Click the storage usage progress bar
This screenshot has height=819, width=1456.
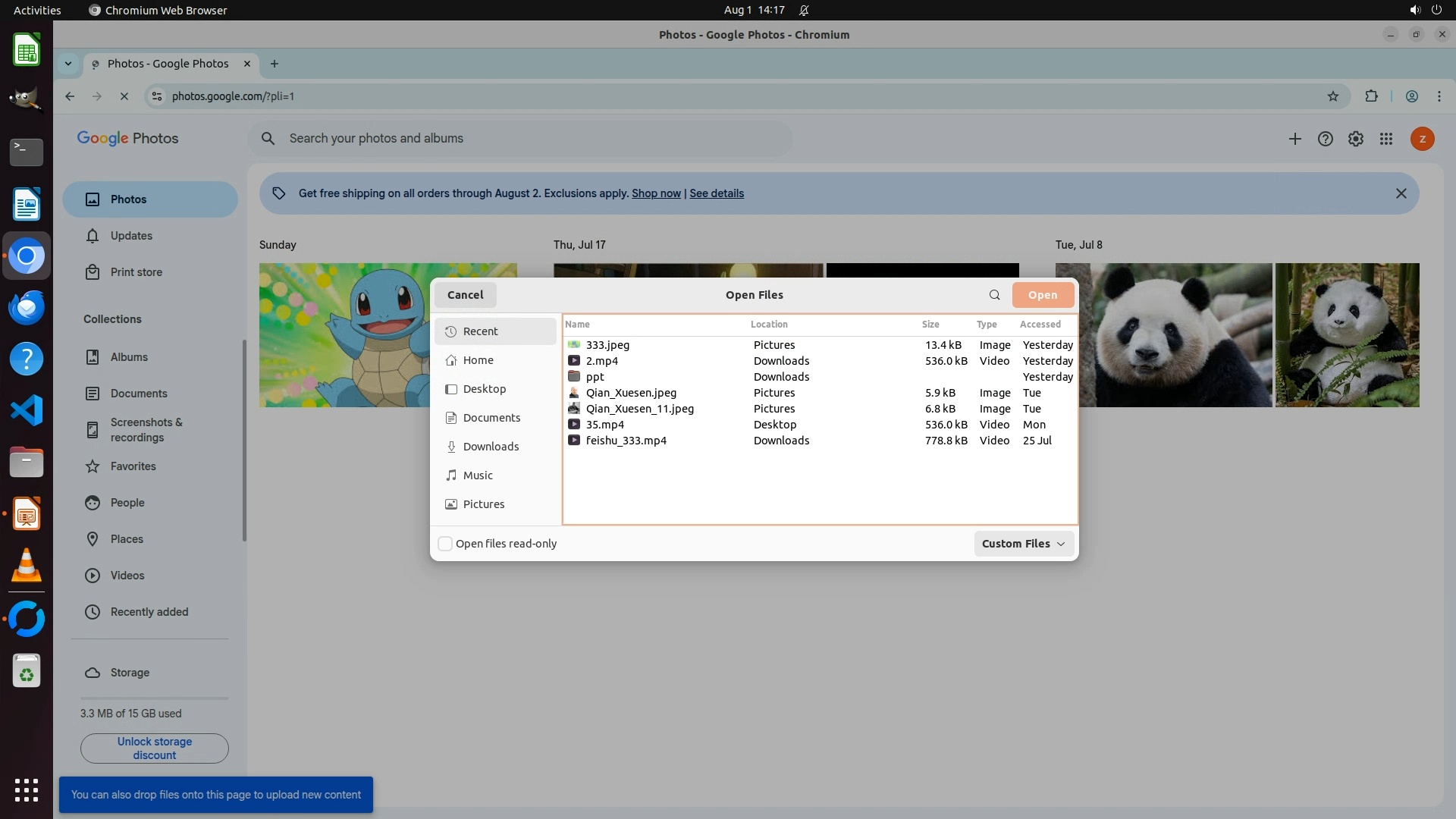(154, 698)
